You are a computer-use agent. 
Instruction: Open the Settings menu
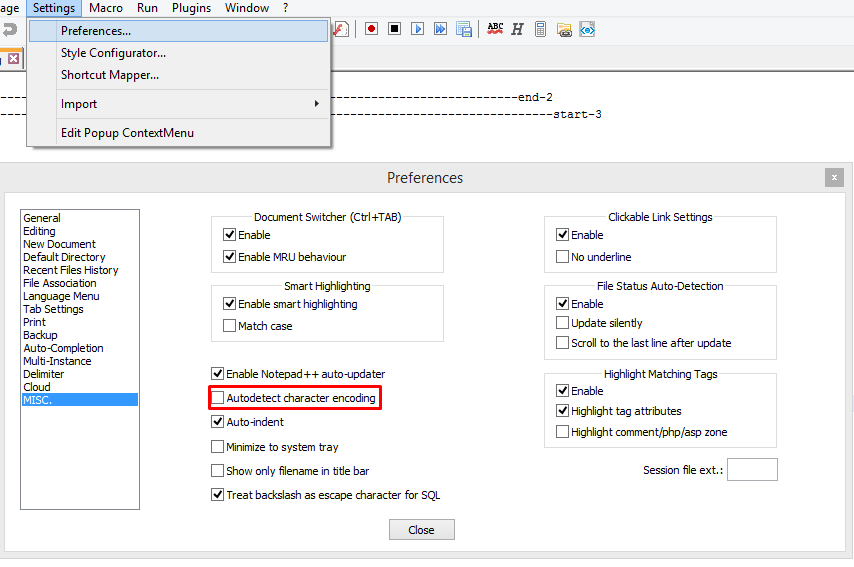tap(54, 8)
